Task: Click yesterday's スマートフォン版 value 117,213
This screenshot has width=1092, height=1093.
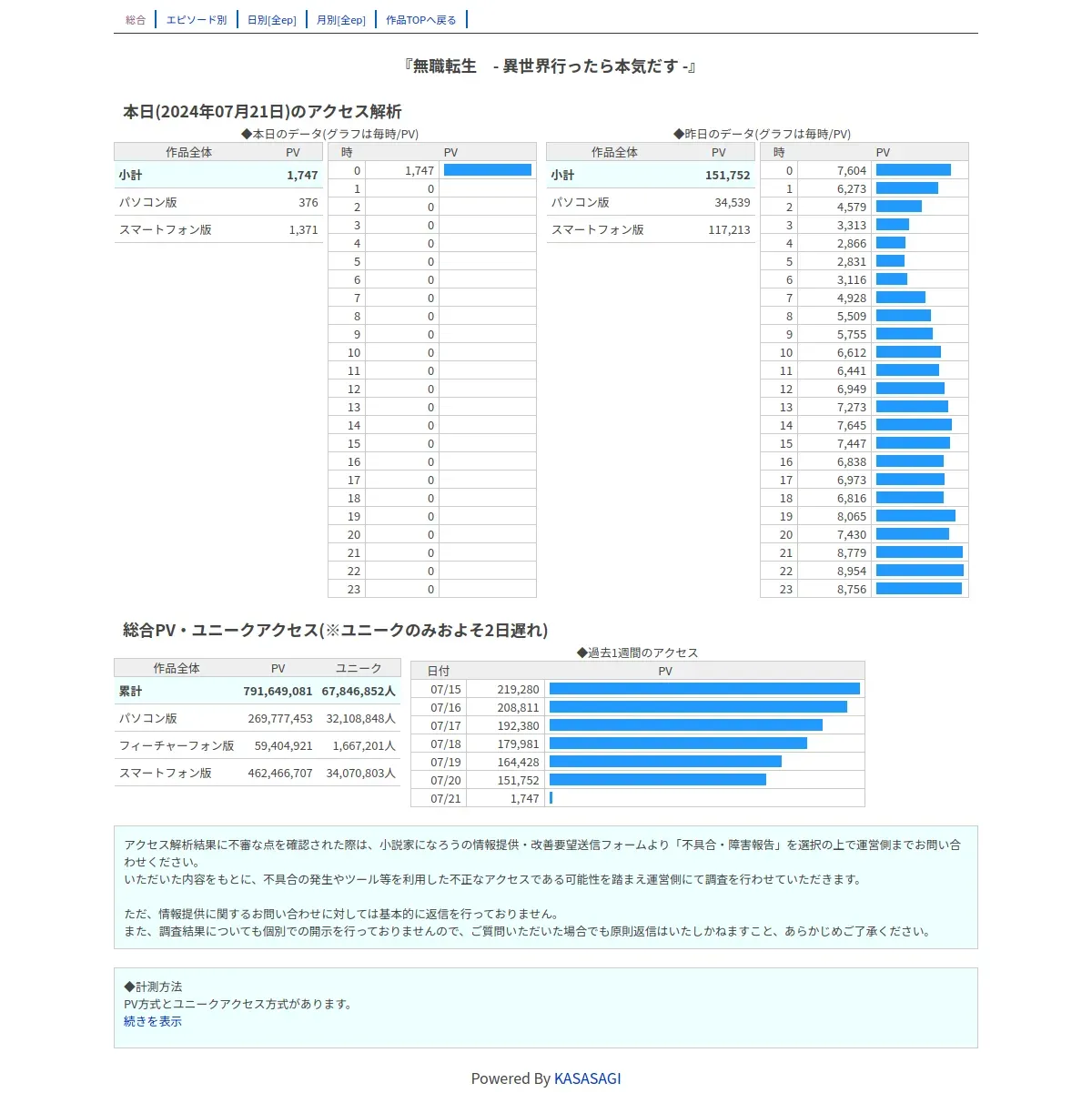Action: tap(729, 229)
